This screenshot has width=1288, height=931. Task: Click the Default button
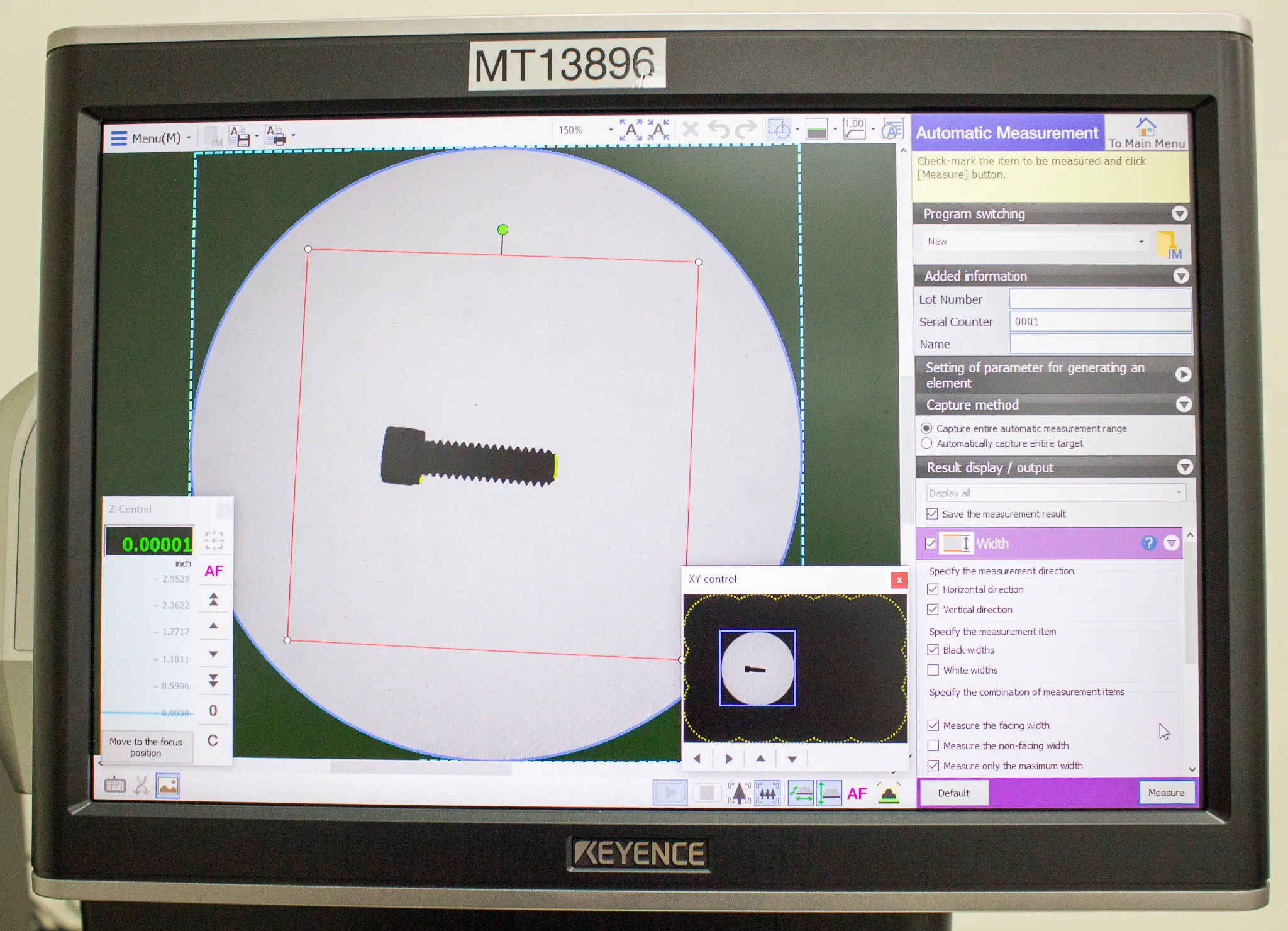(953, 793)
